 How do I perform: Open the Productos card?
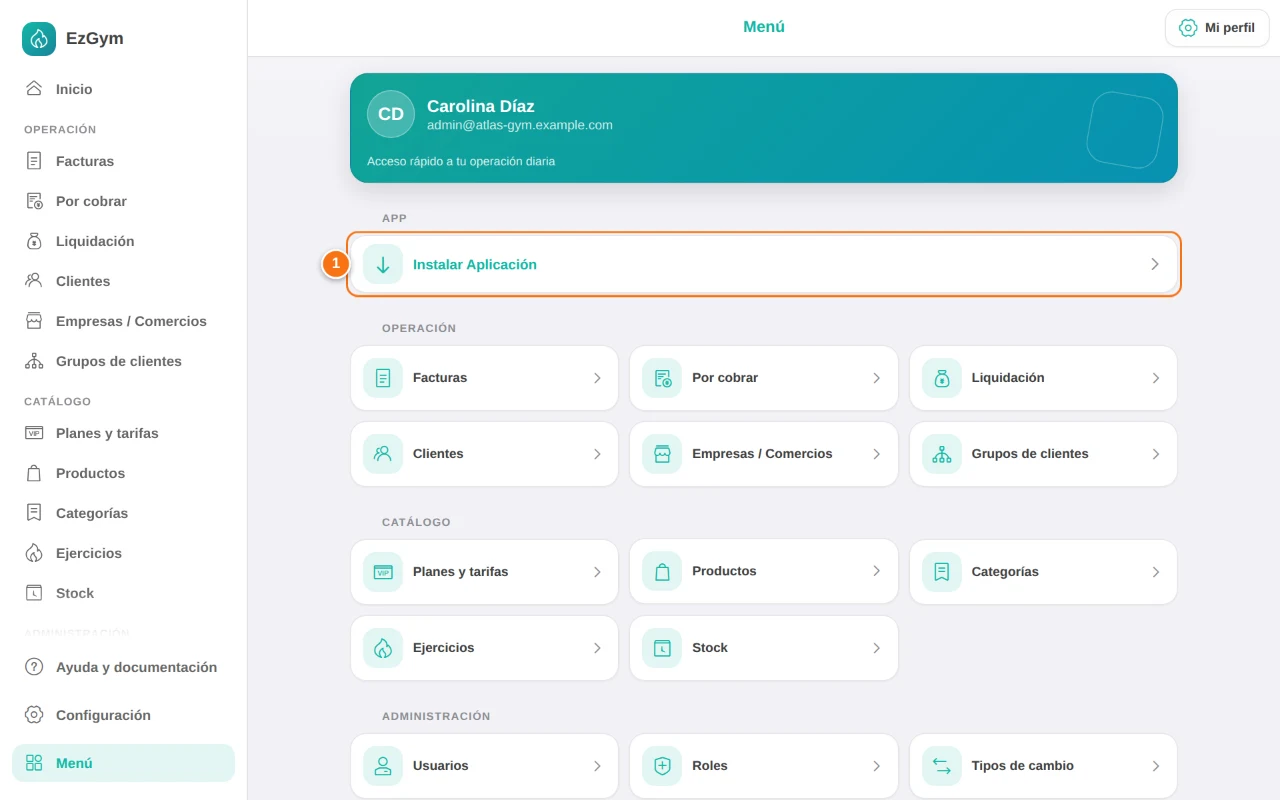coord(764,572)
